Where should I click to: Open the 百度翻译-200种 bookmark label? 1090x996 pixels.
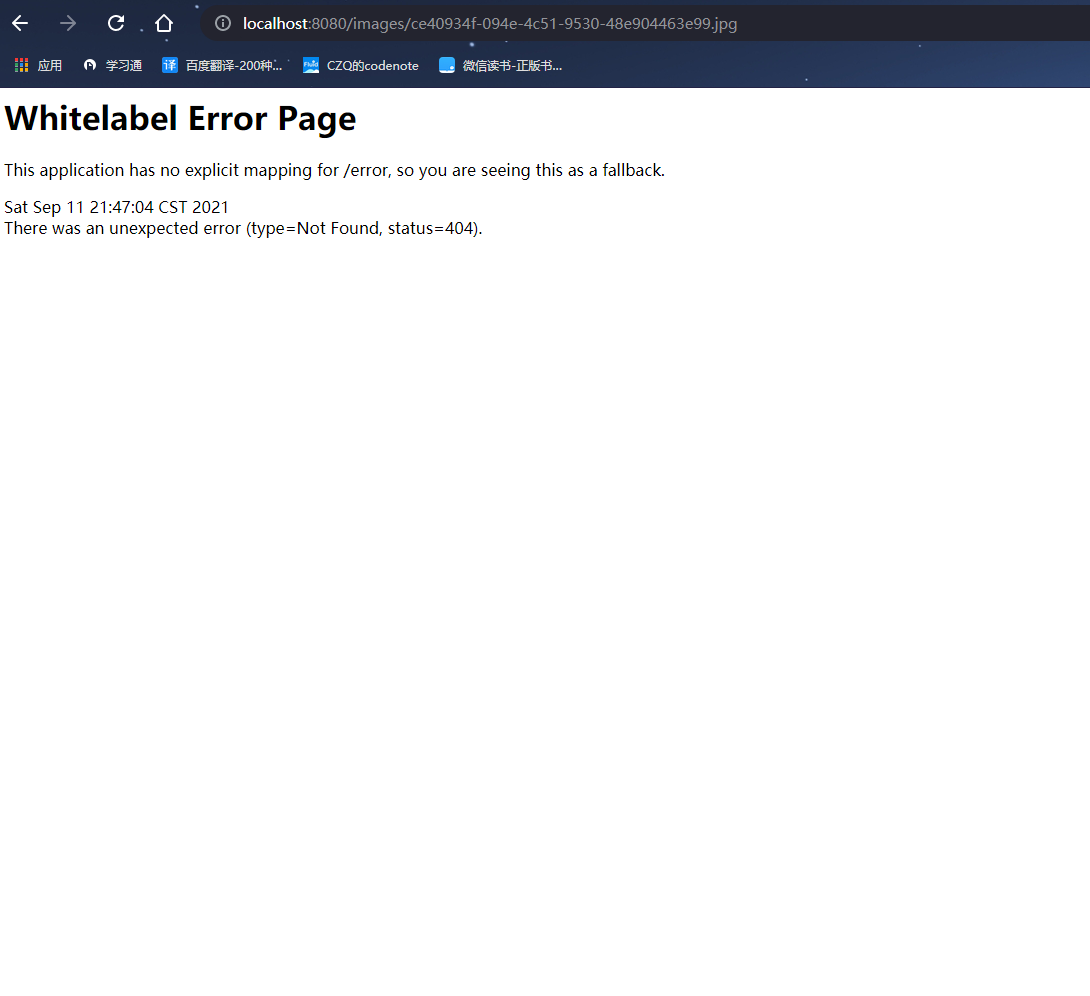[234, 65]
